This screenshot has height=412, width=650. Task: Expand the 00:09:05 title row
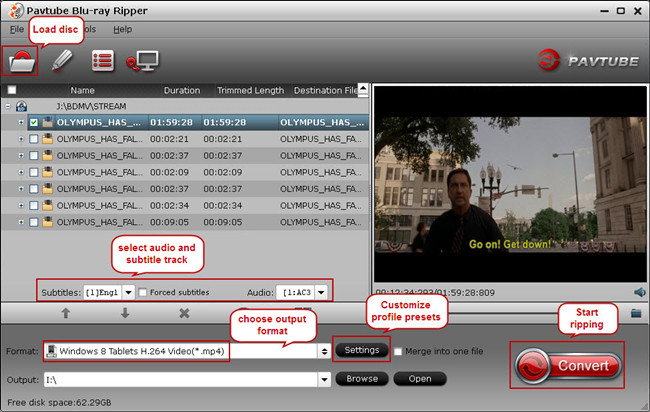(x=21, y=222)
